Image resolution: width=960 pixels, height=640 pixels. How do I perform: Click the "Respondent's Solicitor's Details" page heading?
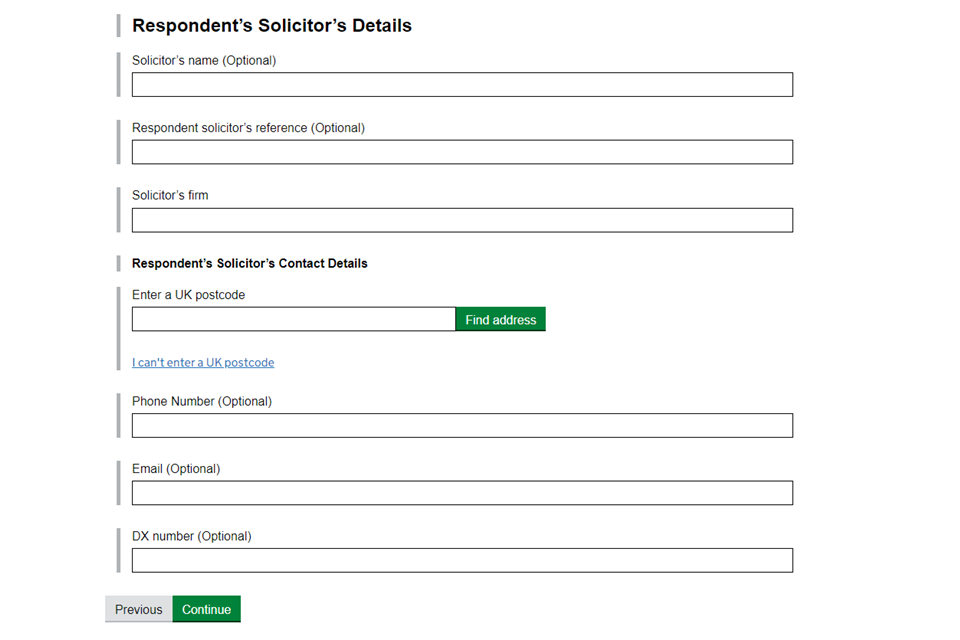click(272, 26)
